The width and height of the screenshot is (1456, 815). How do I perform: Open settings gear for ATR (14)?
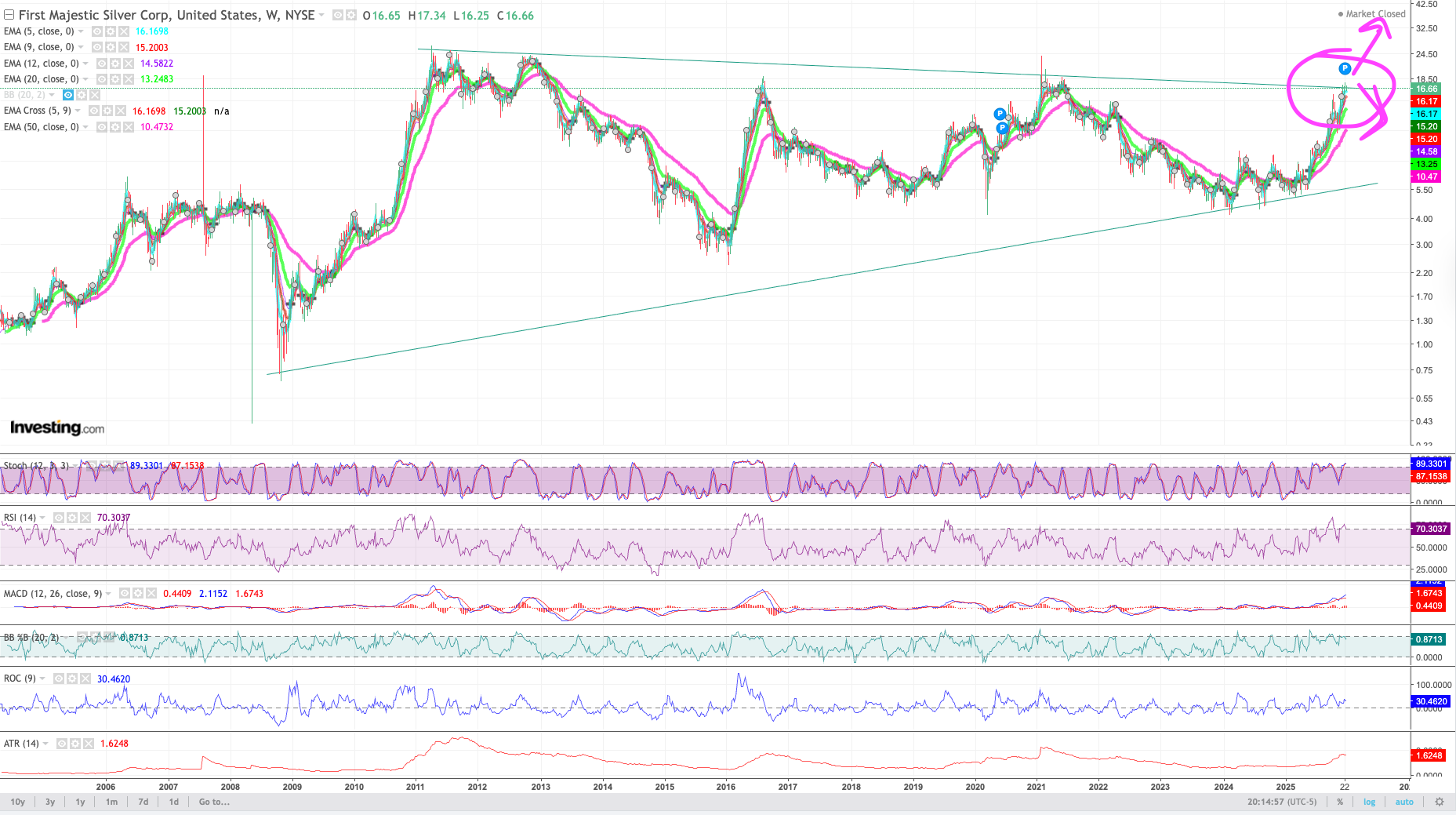click(75, 744)
